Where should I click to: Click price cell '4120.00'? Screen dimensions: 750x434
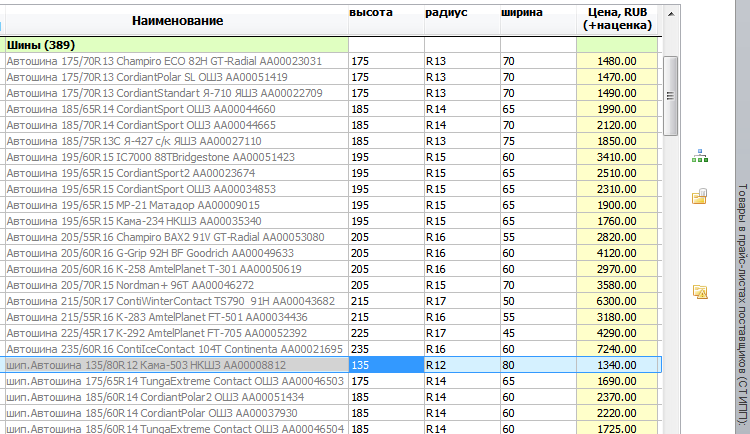click(617, 253)
